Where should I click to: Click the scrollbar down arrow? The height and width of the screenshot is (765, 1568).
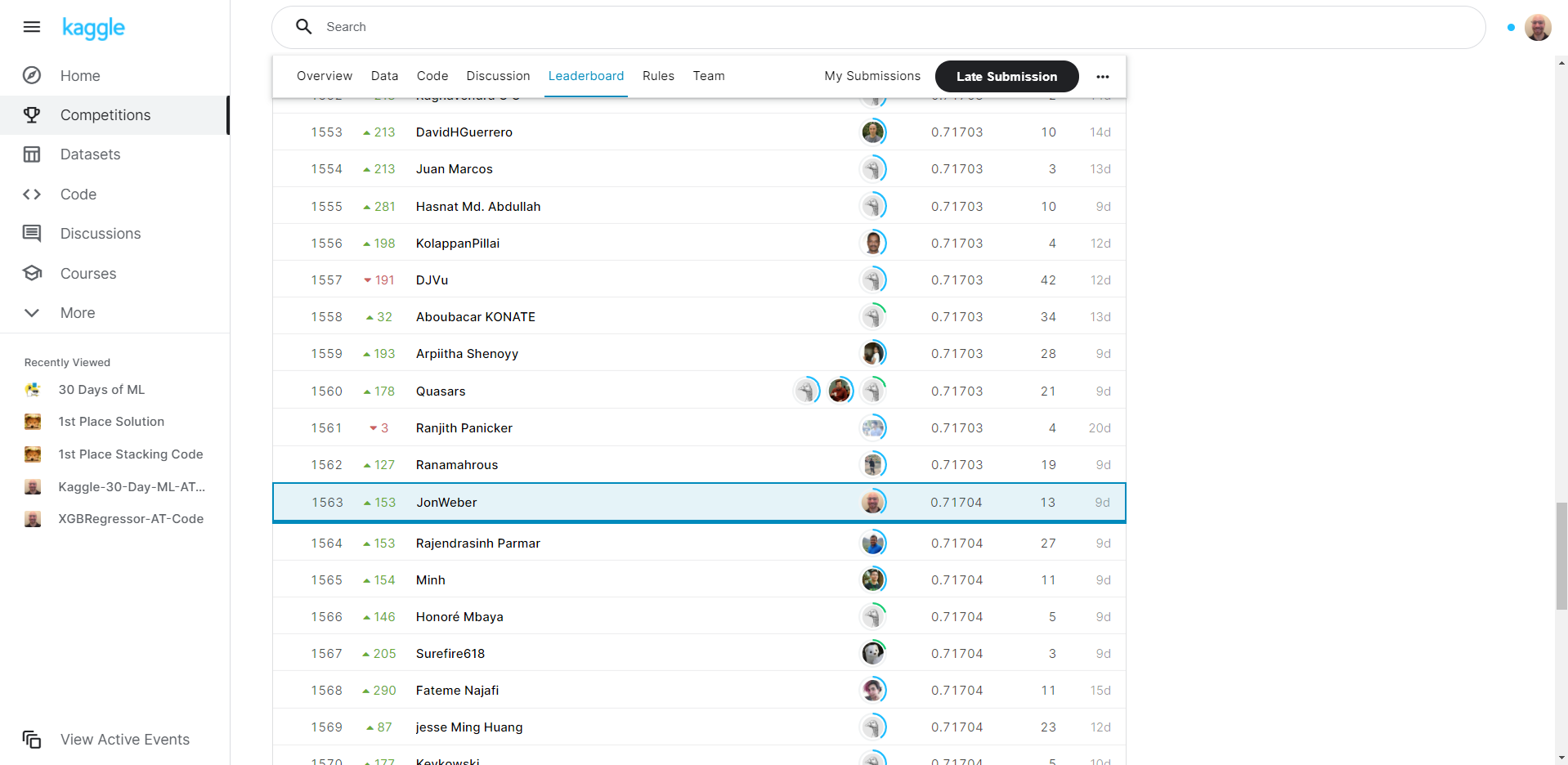coord(1561,758)
